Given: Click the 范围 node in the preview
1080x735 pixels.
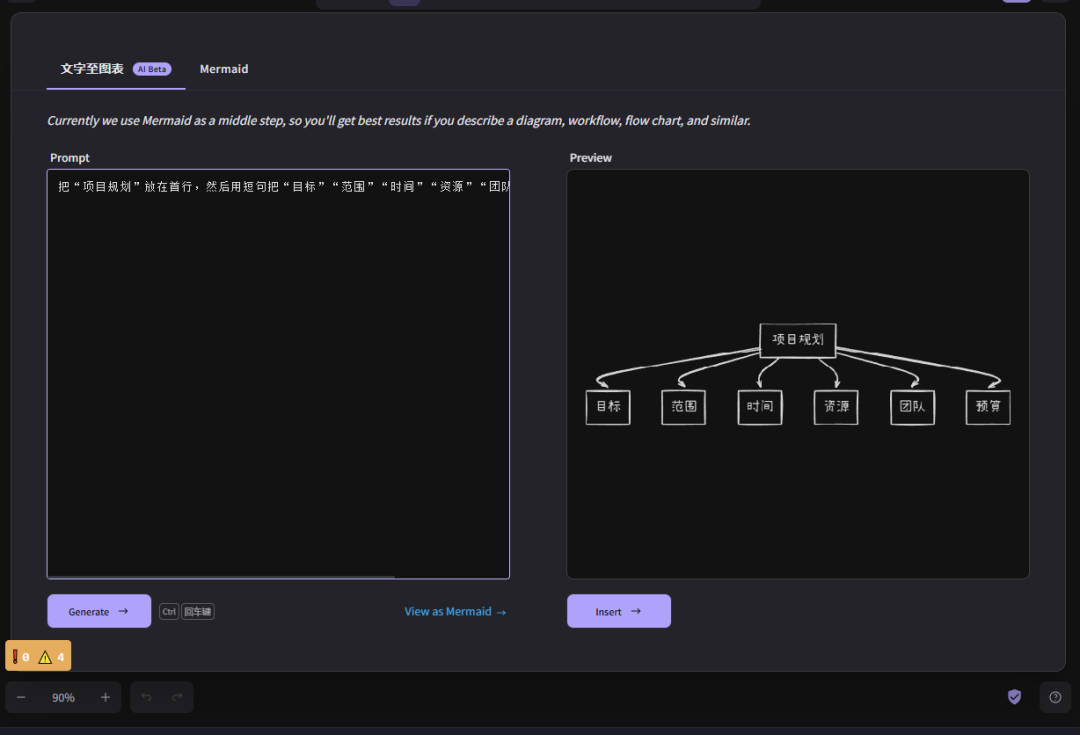Looking at the screenshot, I should click(684, 407).
